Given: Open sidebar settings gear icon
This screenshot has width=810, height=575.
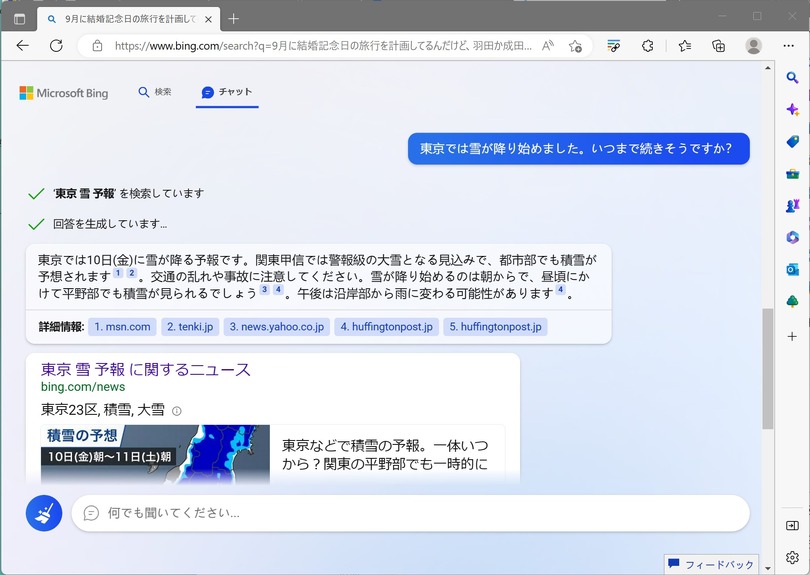Looking at the screenshot, I should 792,557.
